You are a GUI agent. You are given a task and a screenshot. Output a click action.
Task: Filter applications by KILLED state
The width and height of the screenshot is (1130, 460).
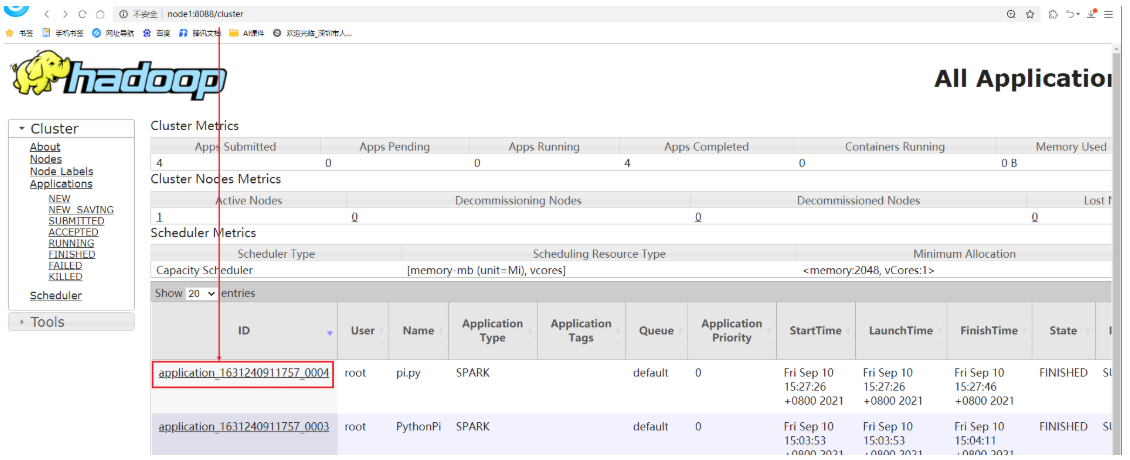coord(65,276)
